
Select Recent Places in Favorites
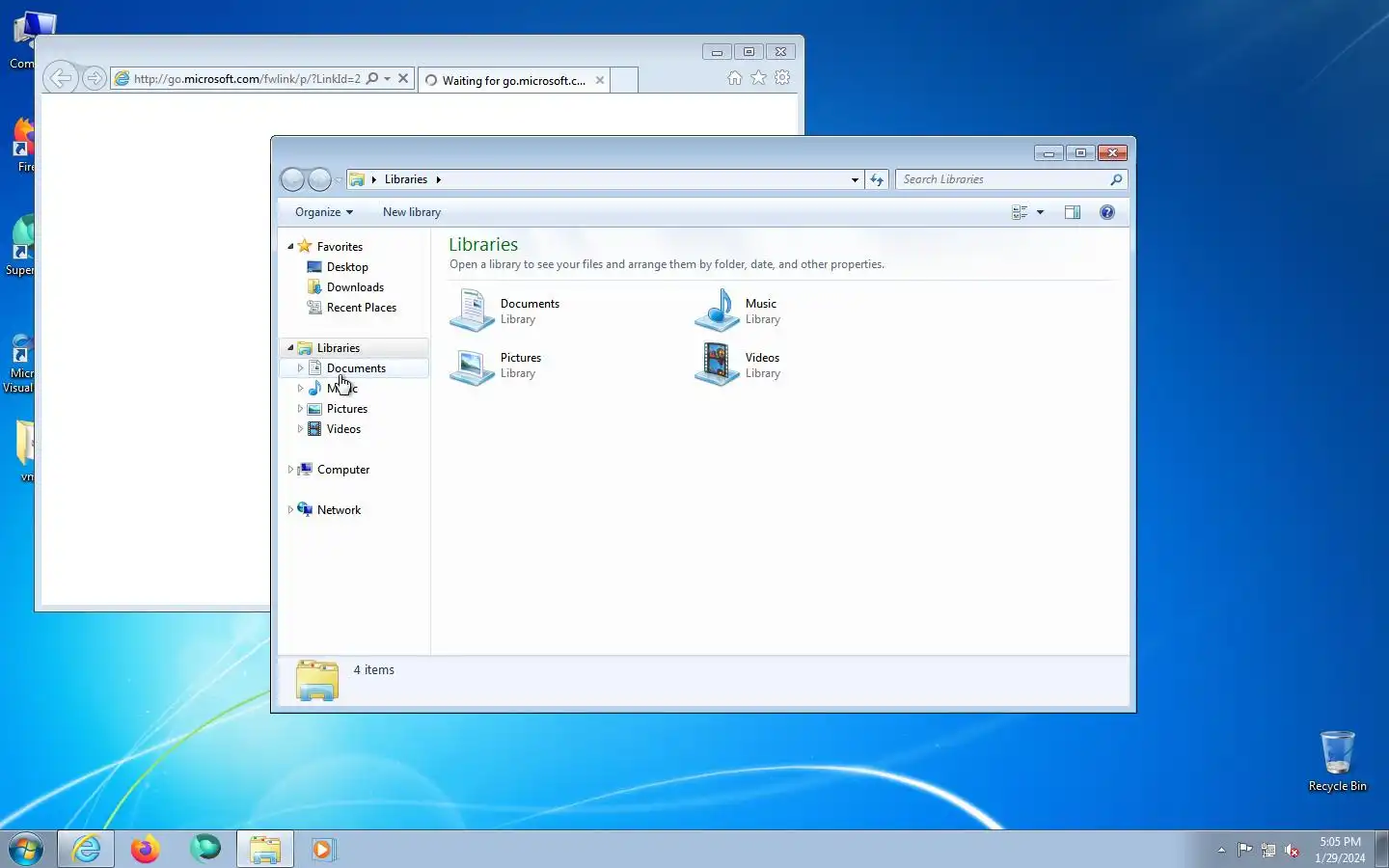(x=362, y=308)
